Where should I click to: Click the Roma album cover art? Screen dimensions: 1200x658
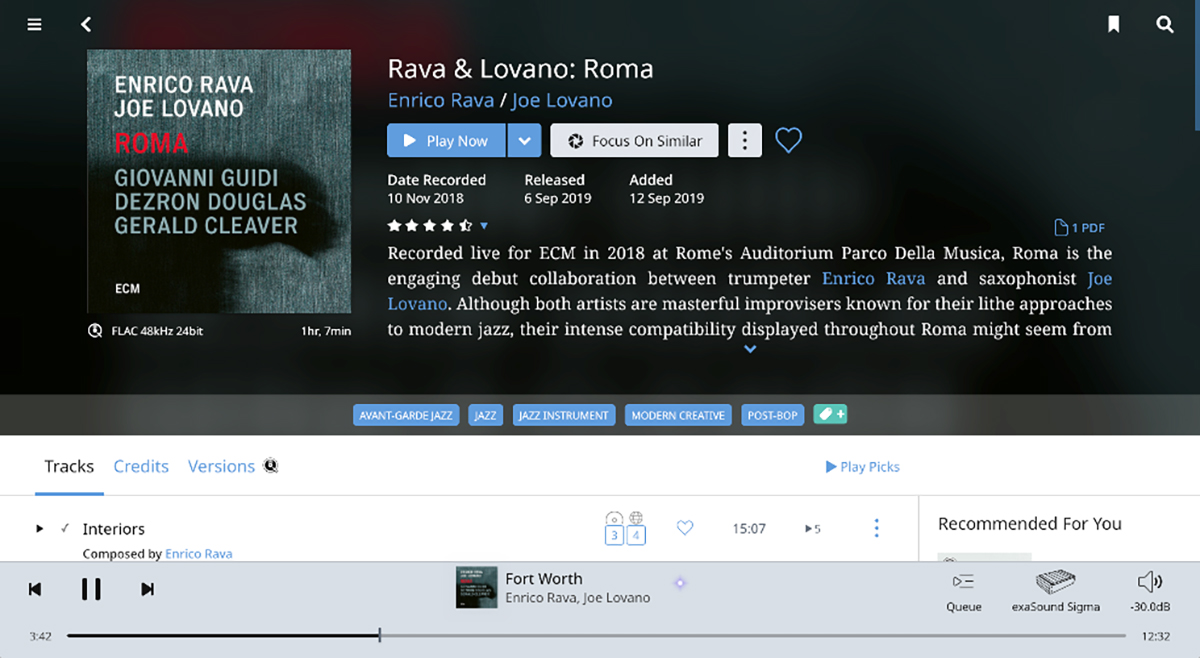pos(219,182)
